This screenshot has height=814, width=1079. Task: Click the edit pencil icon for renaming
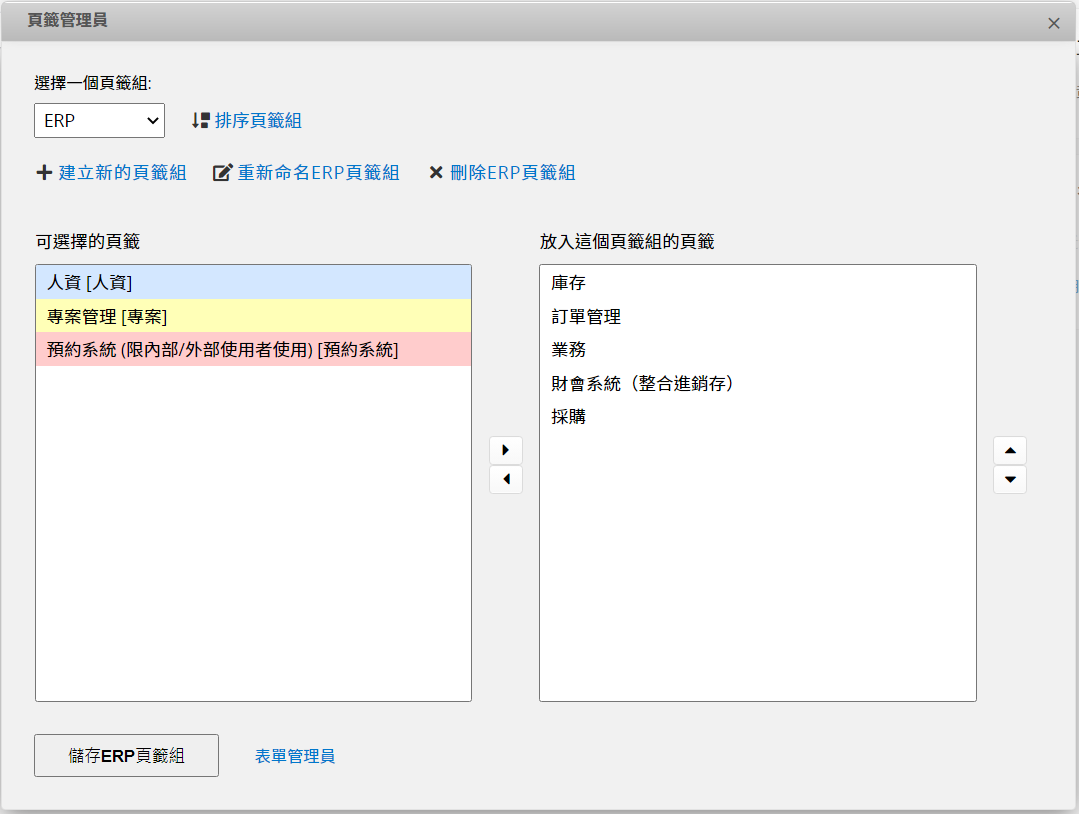pos(222,173)
